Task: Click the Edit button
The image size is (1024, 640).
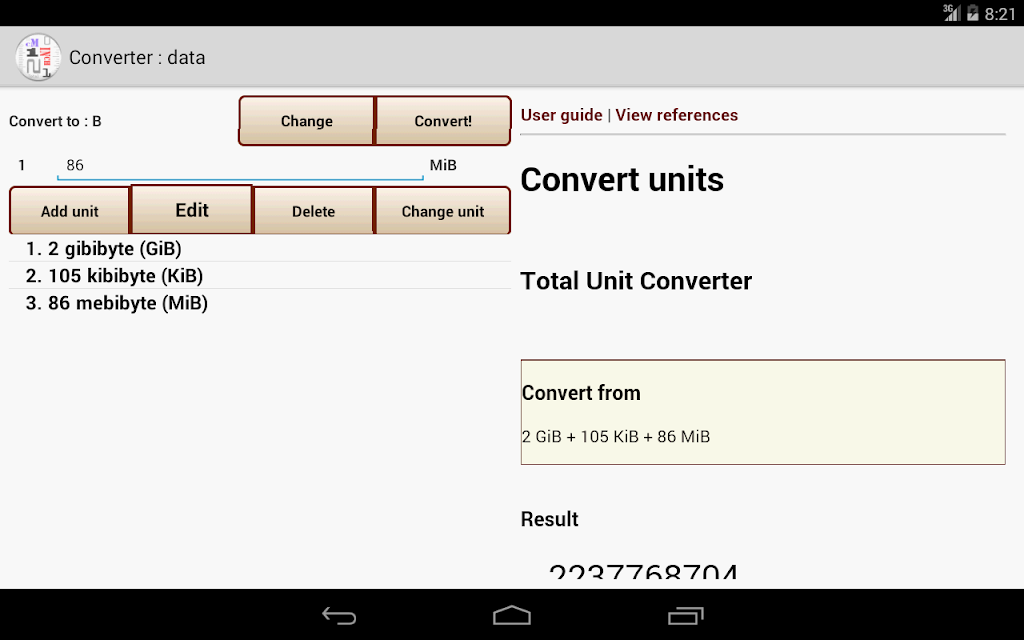Action: tap(192, 210)
